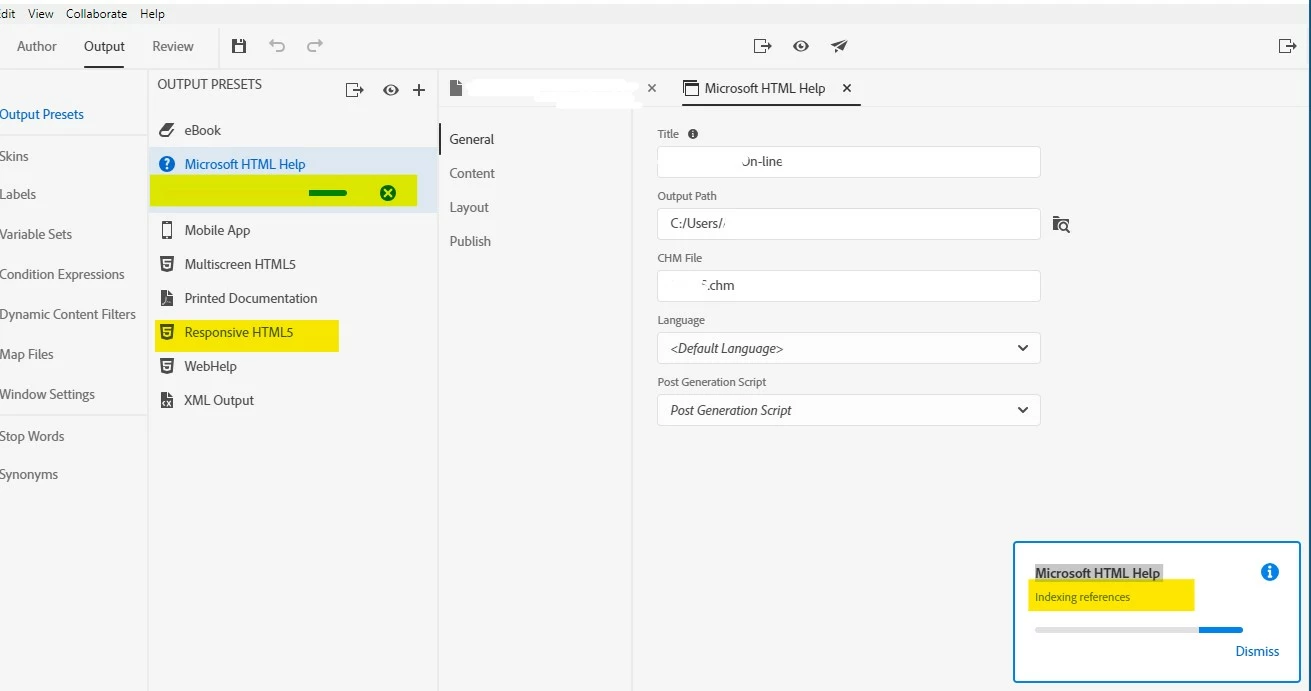View output eye icon in Output Presets header

point(391,90)
